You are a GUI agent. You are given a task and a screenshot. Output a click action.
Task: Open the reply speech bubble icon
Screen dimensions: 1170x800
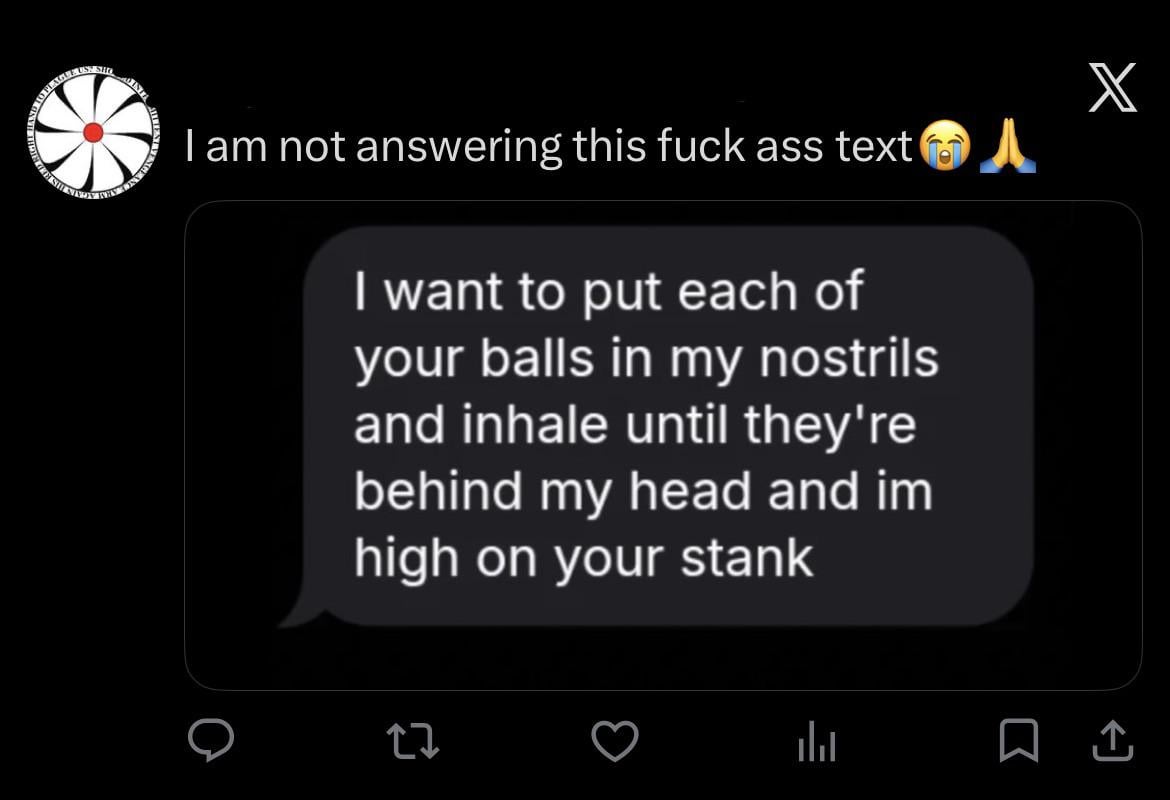tap(210, 740)
